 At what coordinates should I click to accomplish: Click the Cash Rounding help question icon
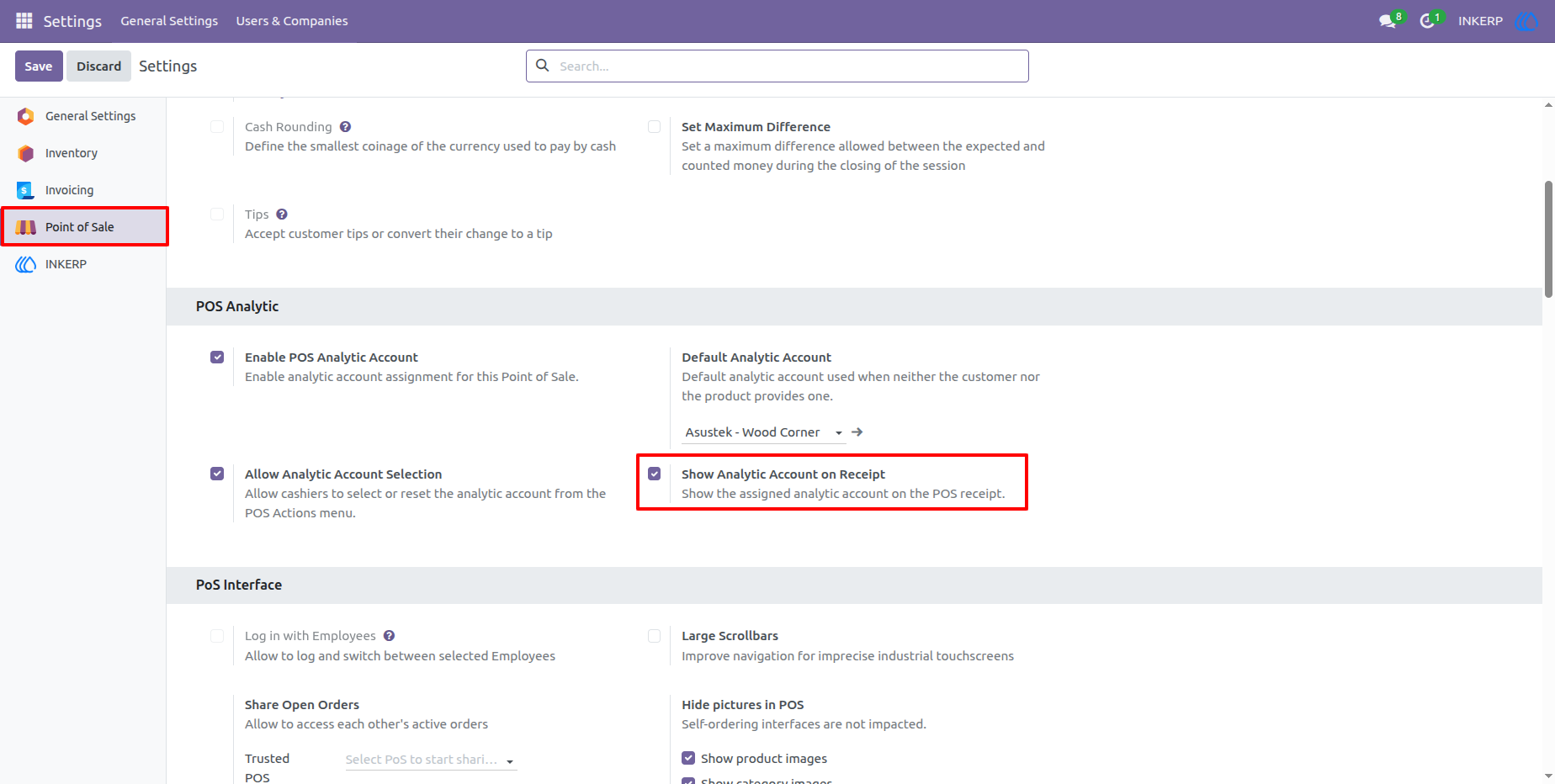(345, 127)
